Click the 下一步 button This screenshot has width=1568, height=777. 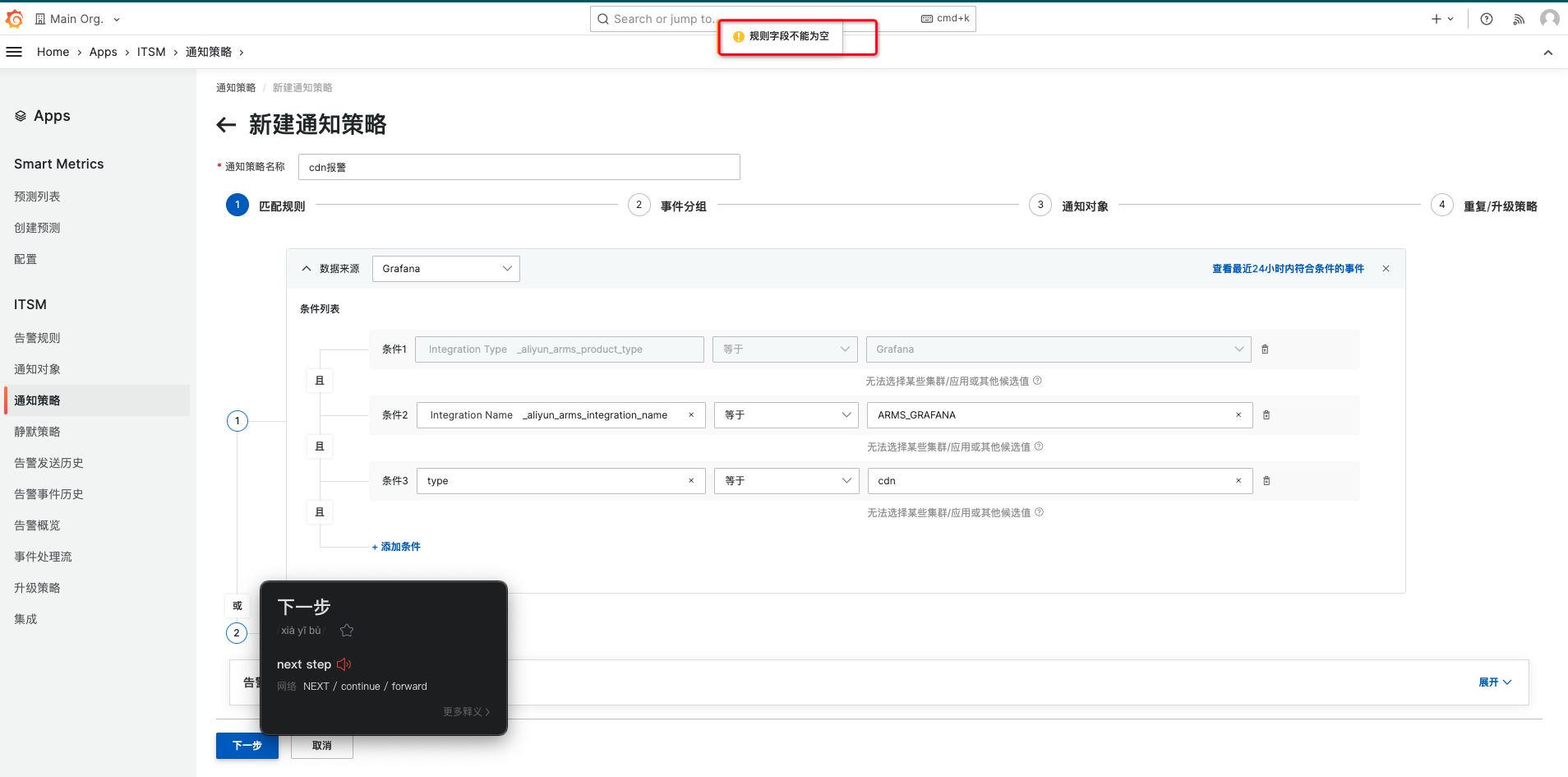pos(247,746)
